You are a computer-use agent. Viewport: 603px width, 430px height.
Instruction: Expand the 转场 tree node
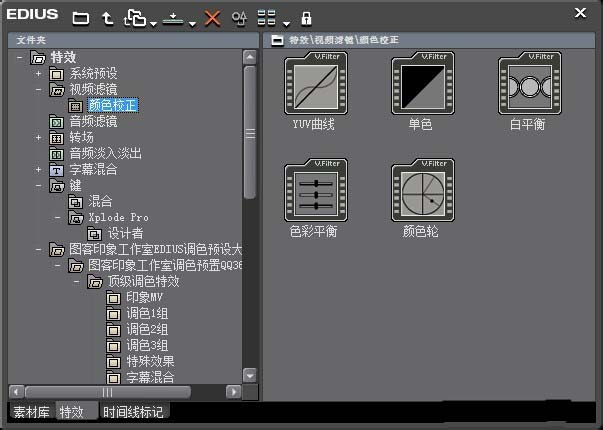38,137
